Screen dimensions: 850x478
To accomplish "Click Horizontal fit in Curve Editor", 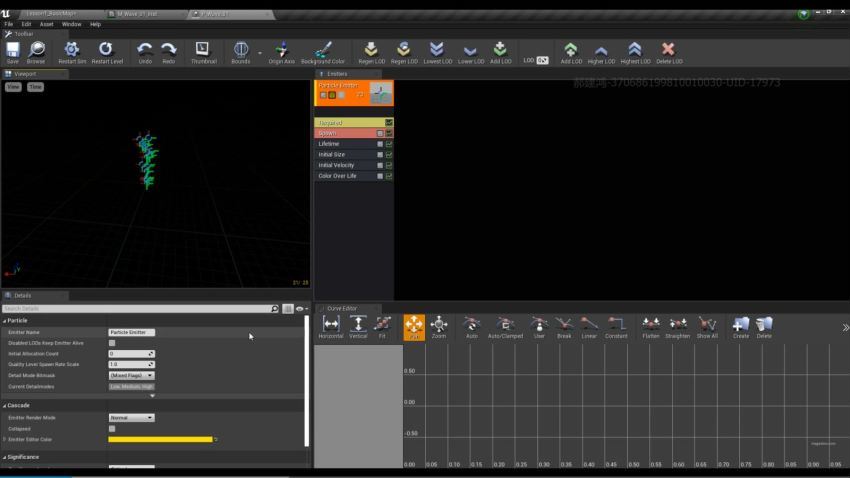I will (331, 327).
